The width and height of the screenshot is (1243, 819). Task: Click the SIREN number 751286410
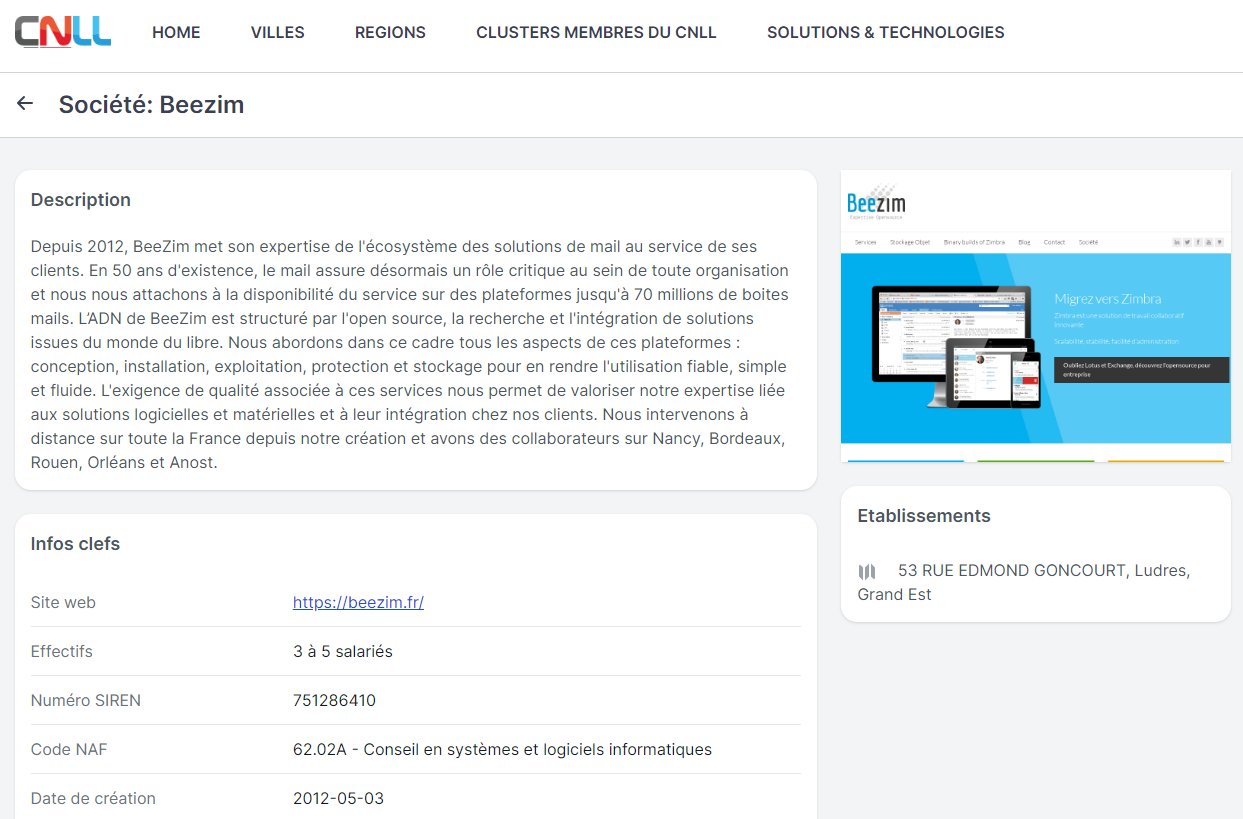click(334, 700)
